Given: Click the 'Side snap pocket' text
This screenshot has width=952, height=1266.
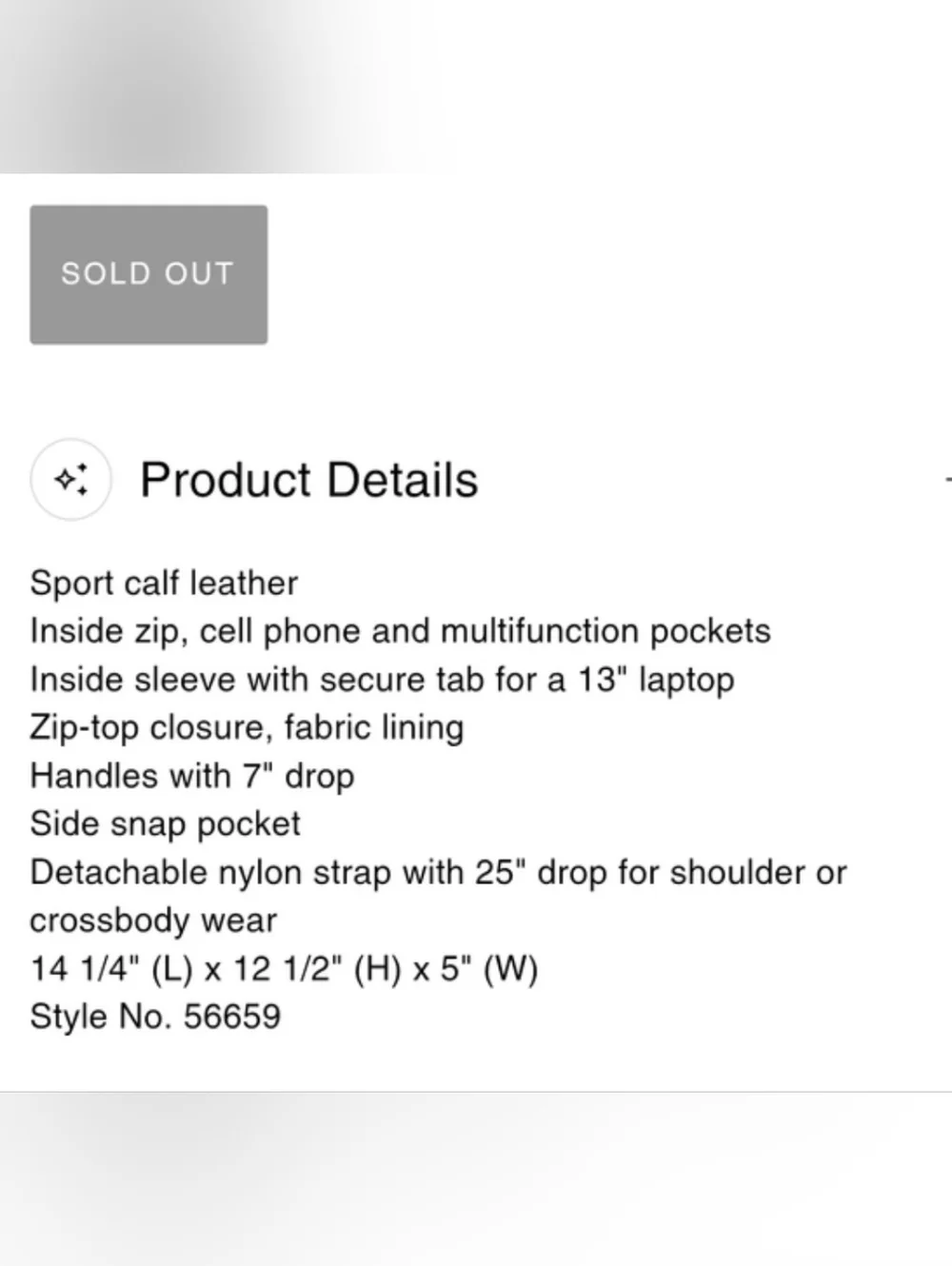Looking at the screenshot, I should pyautogui.click(x=165, y=823).
